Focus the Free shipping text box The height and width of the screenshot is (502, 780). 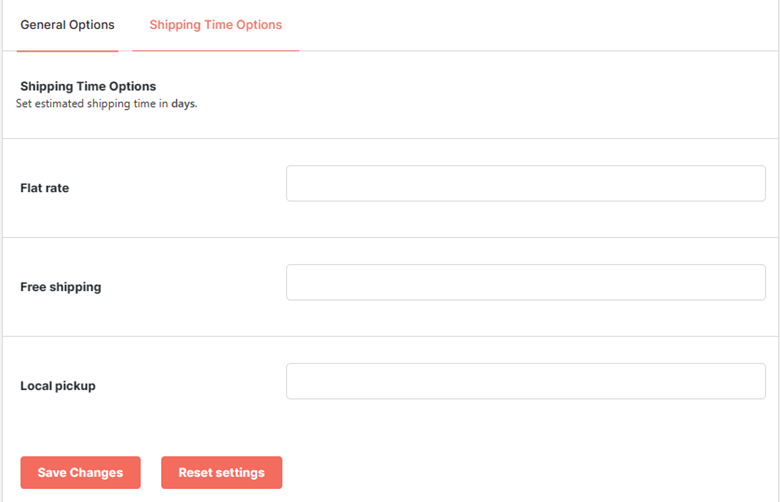526,282
